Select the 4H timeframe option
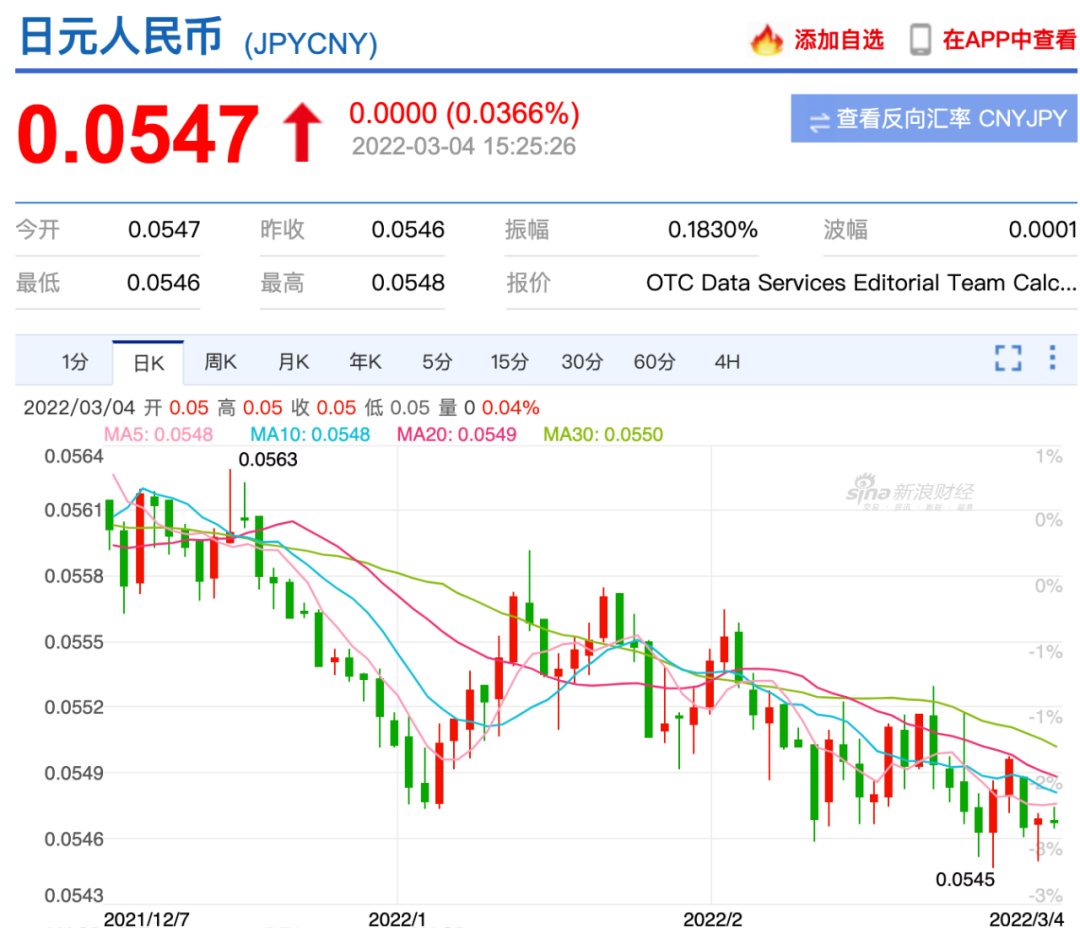 pos(727,362)
